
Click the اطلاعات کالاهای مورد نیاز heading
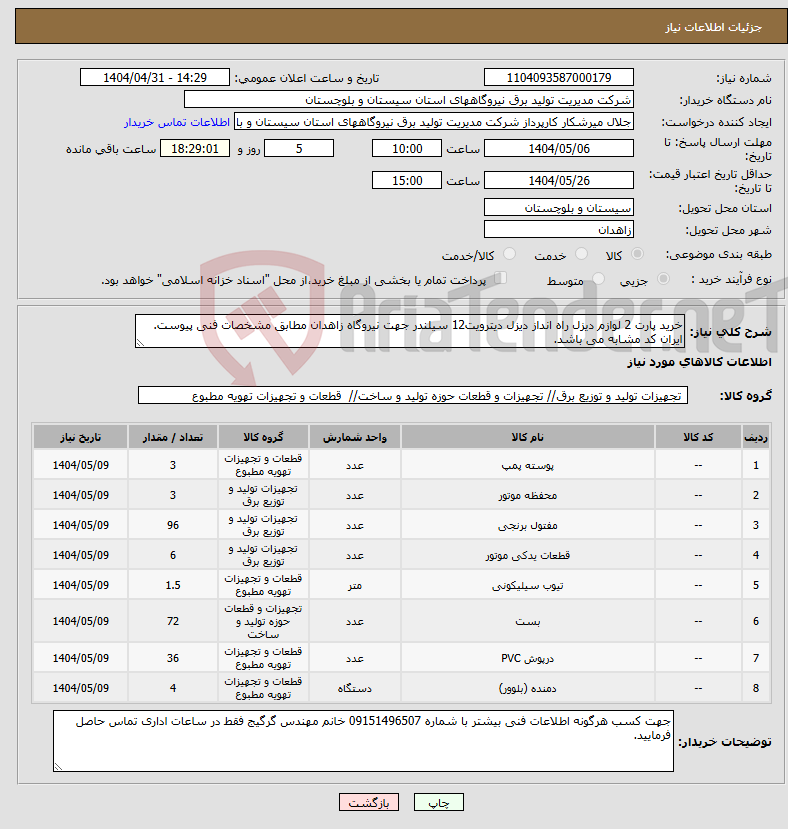699,362
